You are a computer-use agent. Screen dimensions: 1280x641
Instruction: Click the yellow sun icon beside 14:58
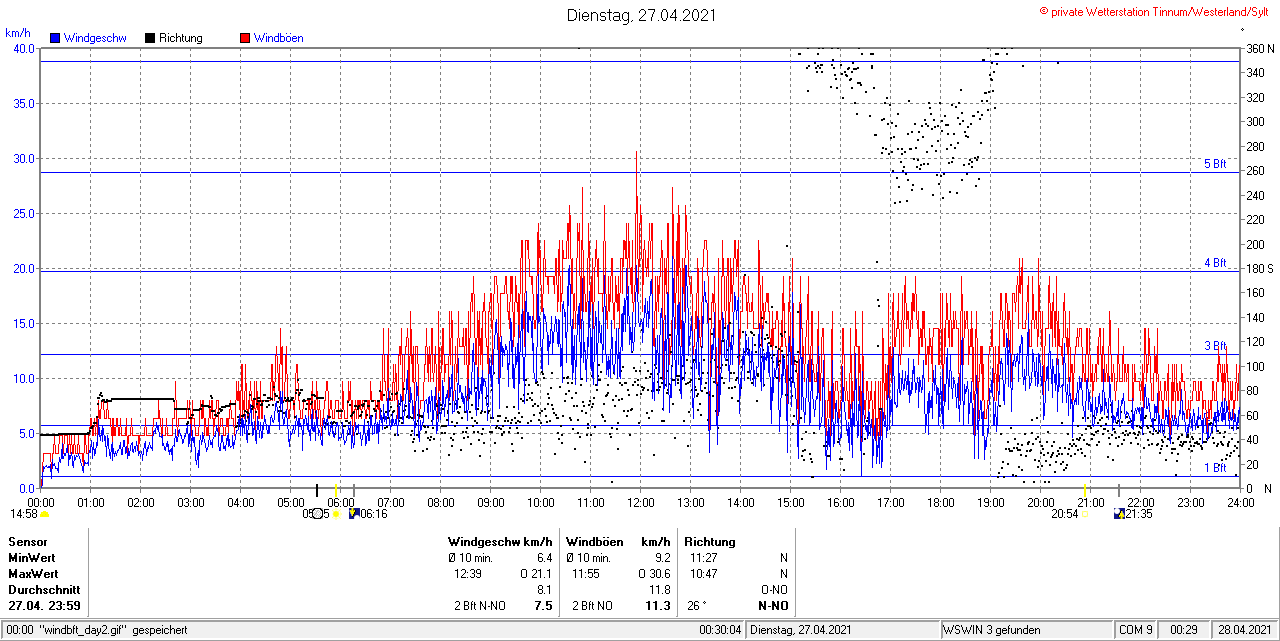[44, 514]
